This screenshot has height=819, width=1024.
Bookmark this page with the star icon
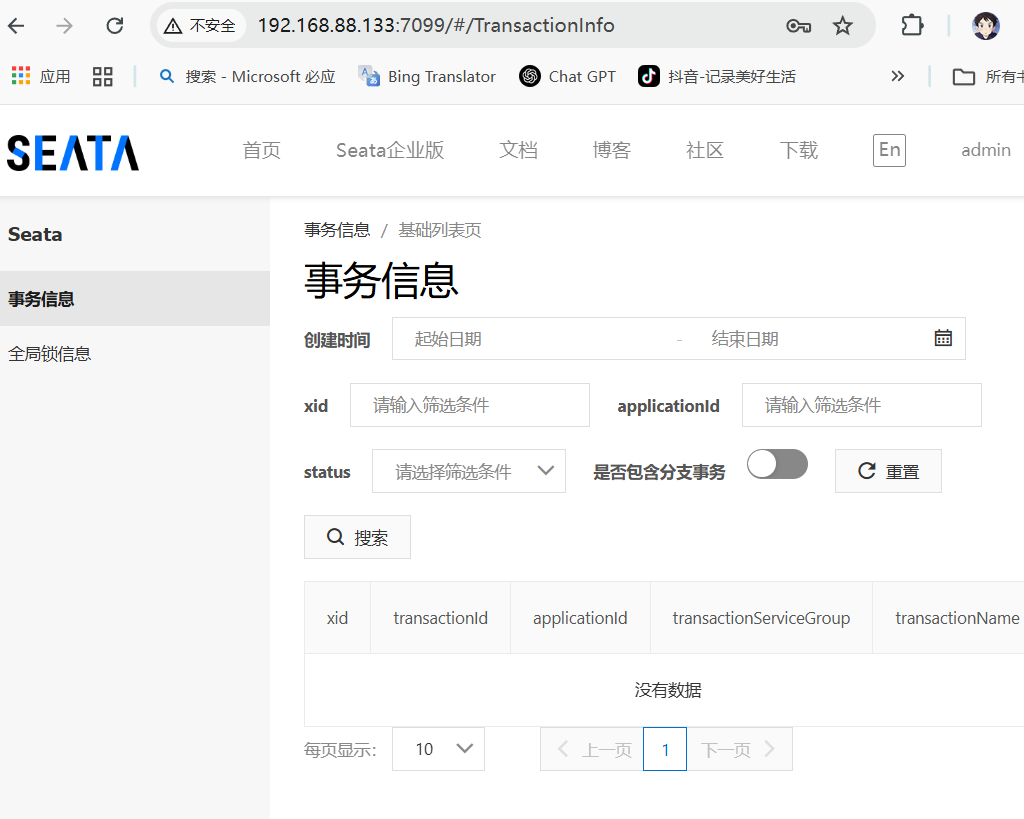coord(843,26)
